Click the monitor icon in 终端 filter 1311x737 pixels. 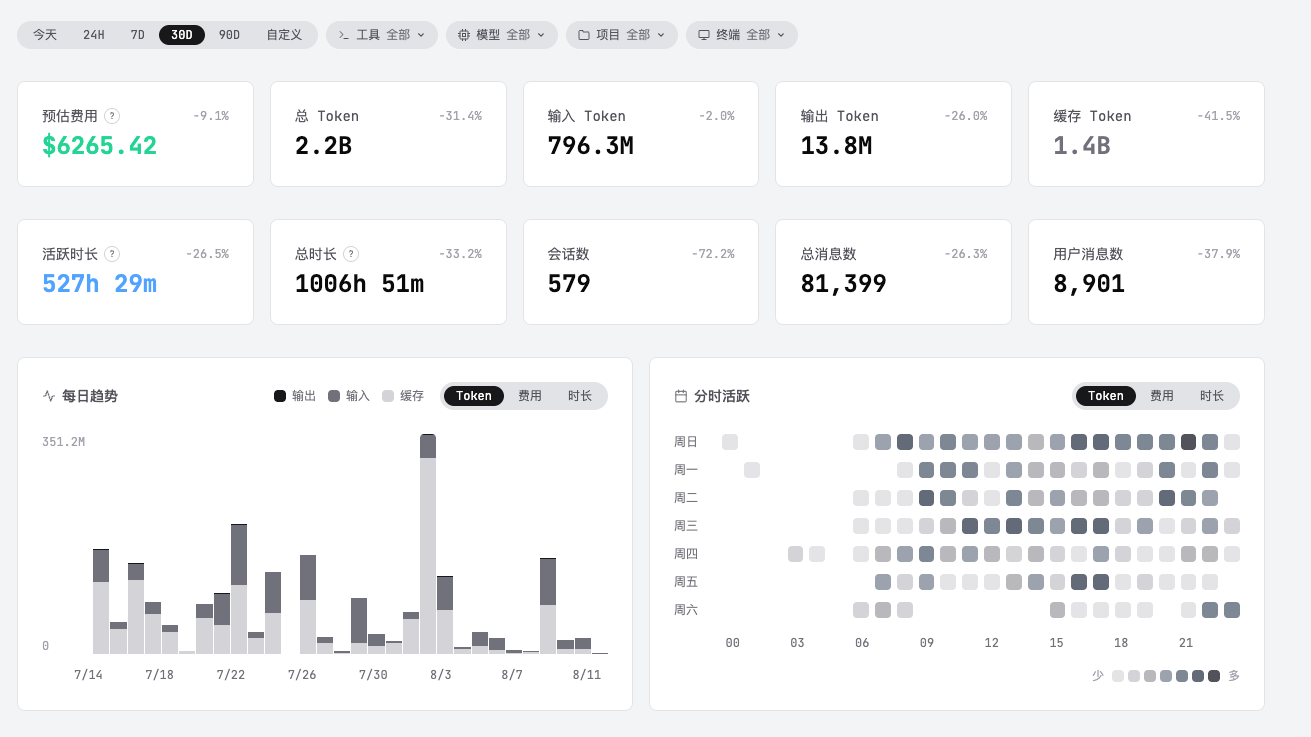tap(704, 35)
